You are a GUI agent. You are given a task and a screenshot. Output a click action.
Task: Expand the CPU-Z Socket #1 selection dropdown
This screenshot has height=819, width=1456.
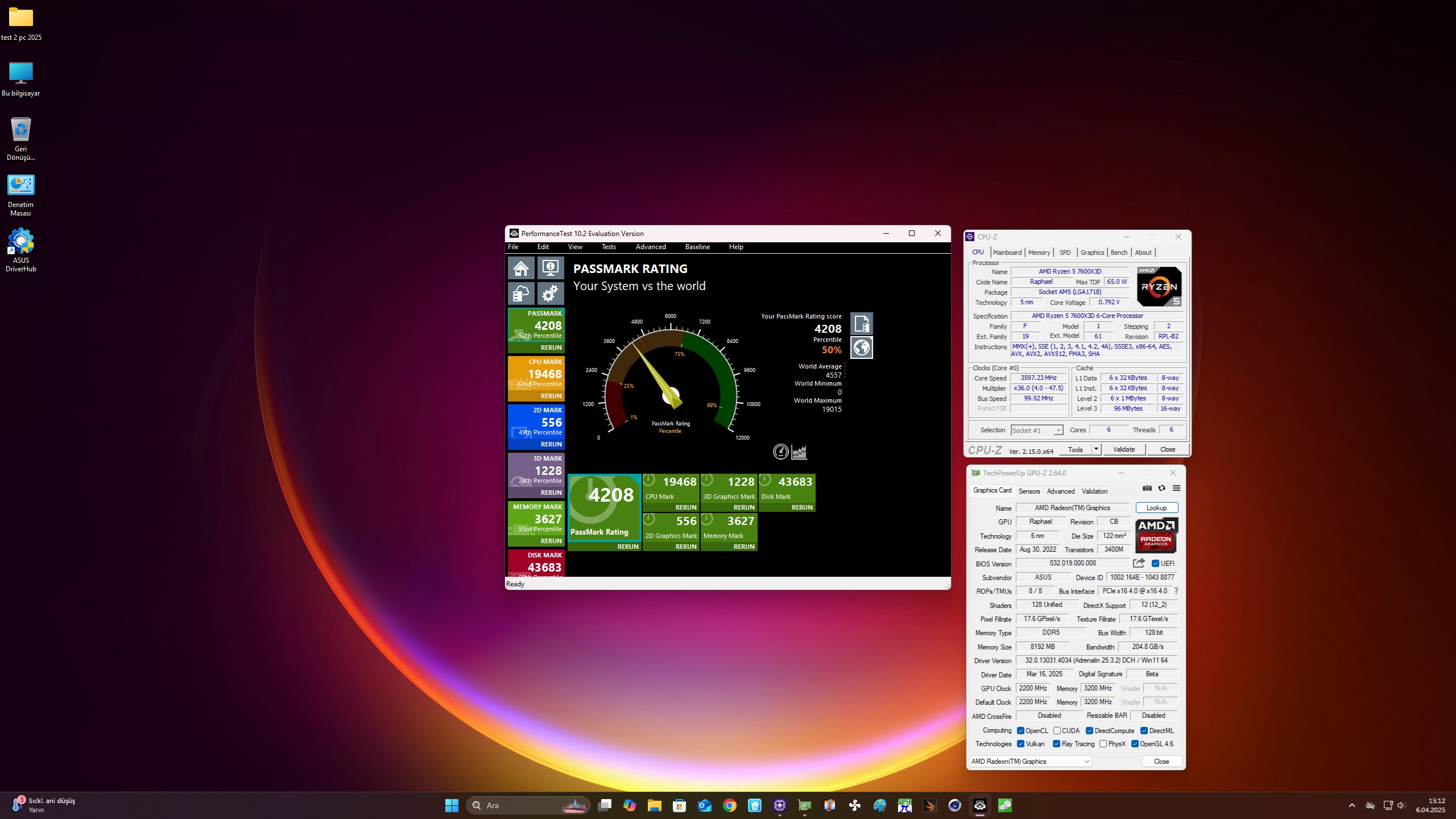tap(1058, 431)
